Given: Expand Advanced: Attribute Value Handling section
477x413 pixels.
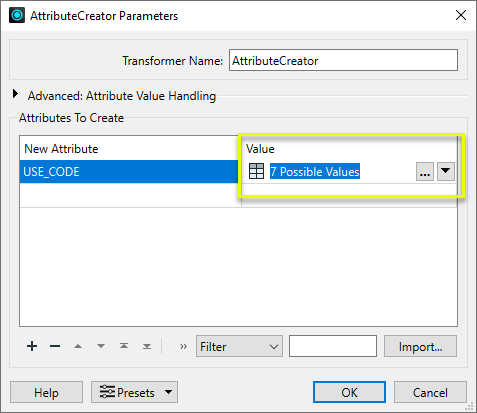Looking at the screenshot, I should tap(15, 94).
